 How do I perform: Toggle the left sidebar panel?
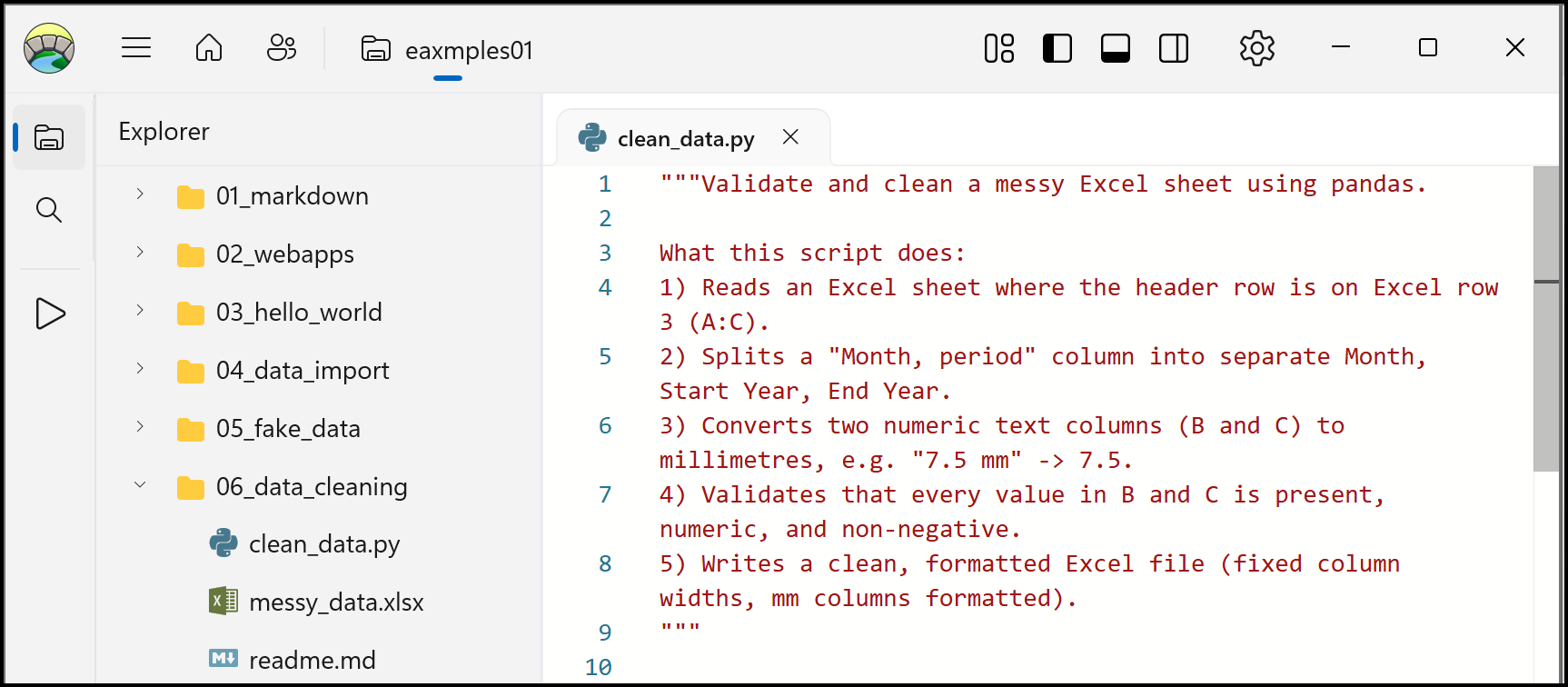pyautogui.click(x=1057, y=48)
